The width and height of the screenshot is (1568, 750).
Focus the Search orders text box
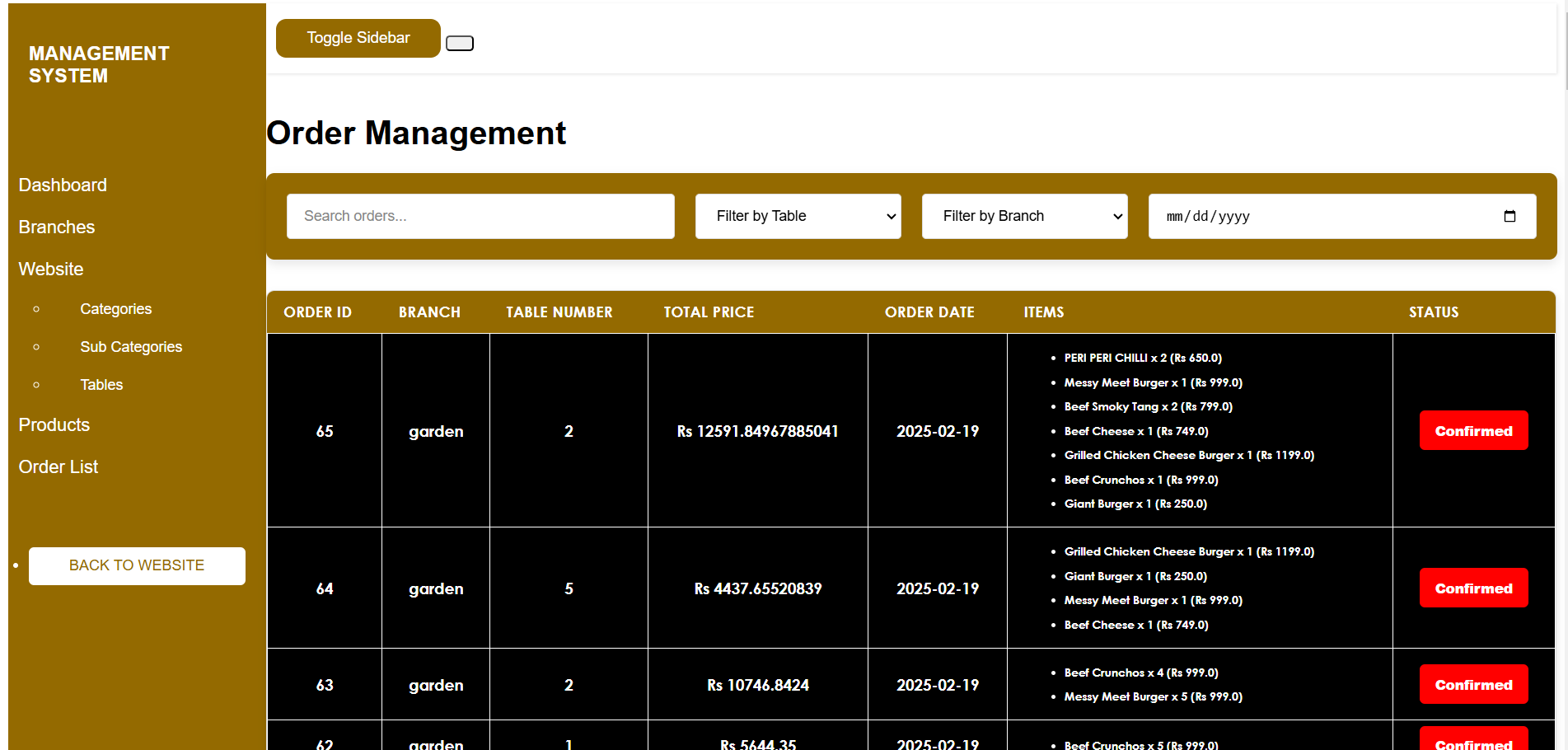tap(480, 216)
